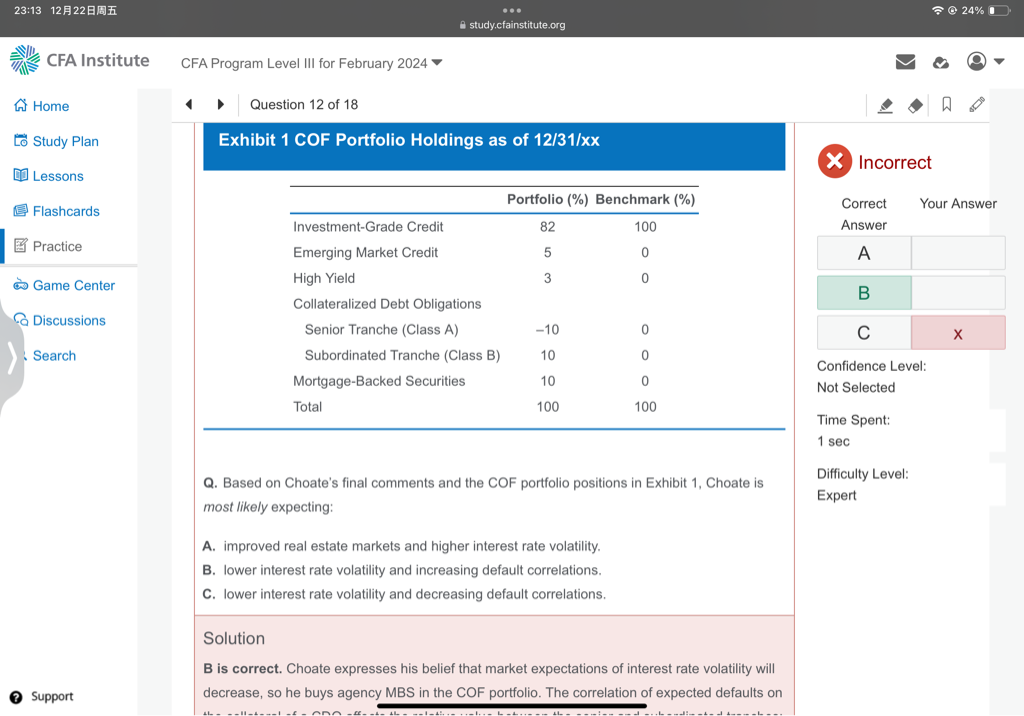Go to previous question arrow

(x=189, y=105)
